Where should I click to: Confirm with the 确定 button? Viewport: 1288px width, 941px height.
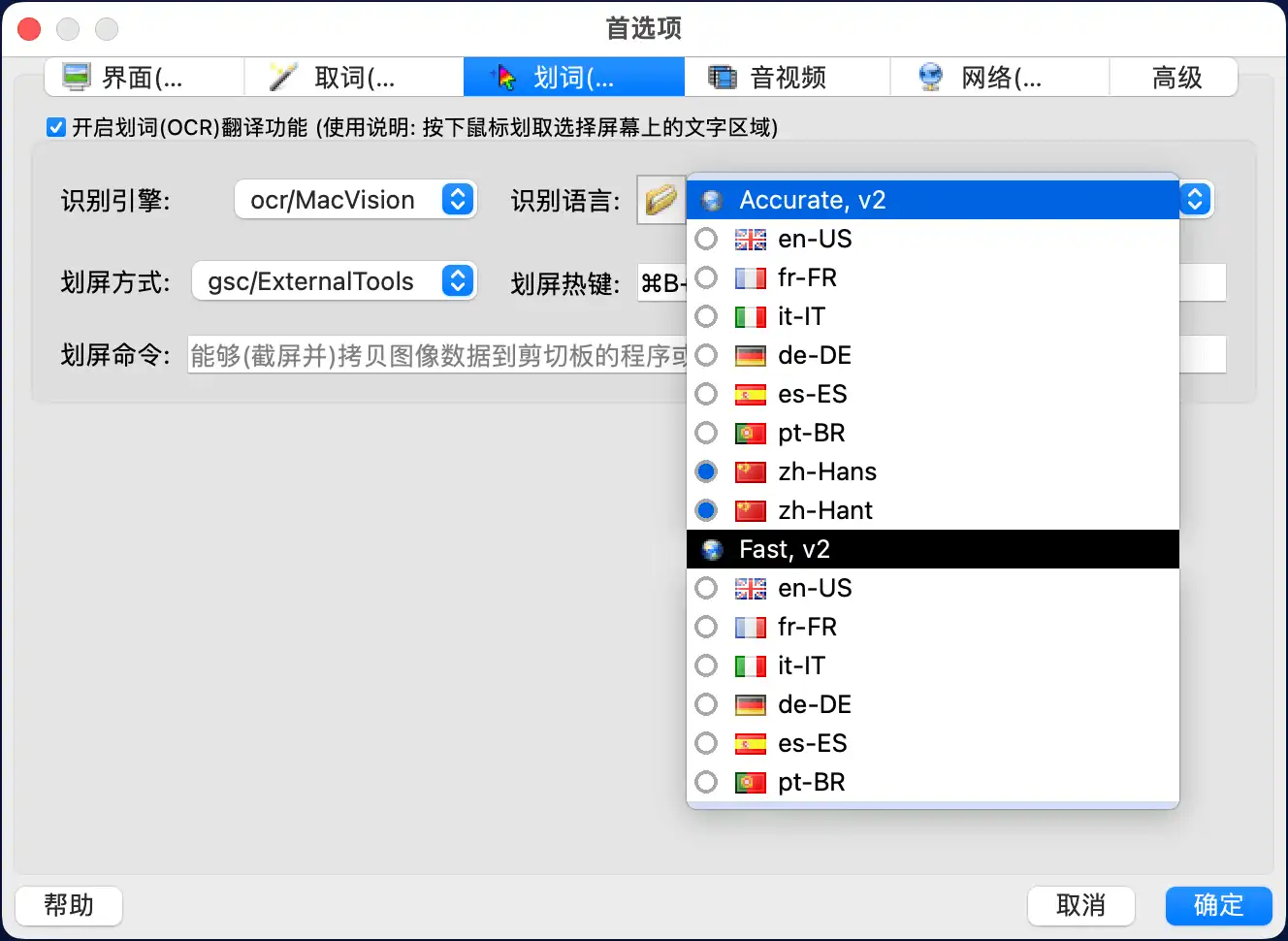tap(1219, 905)
